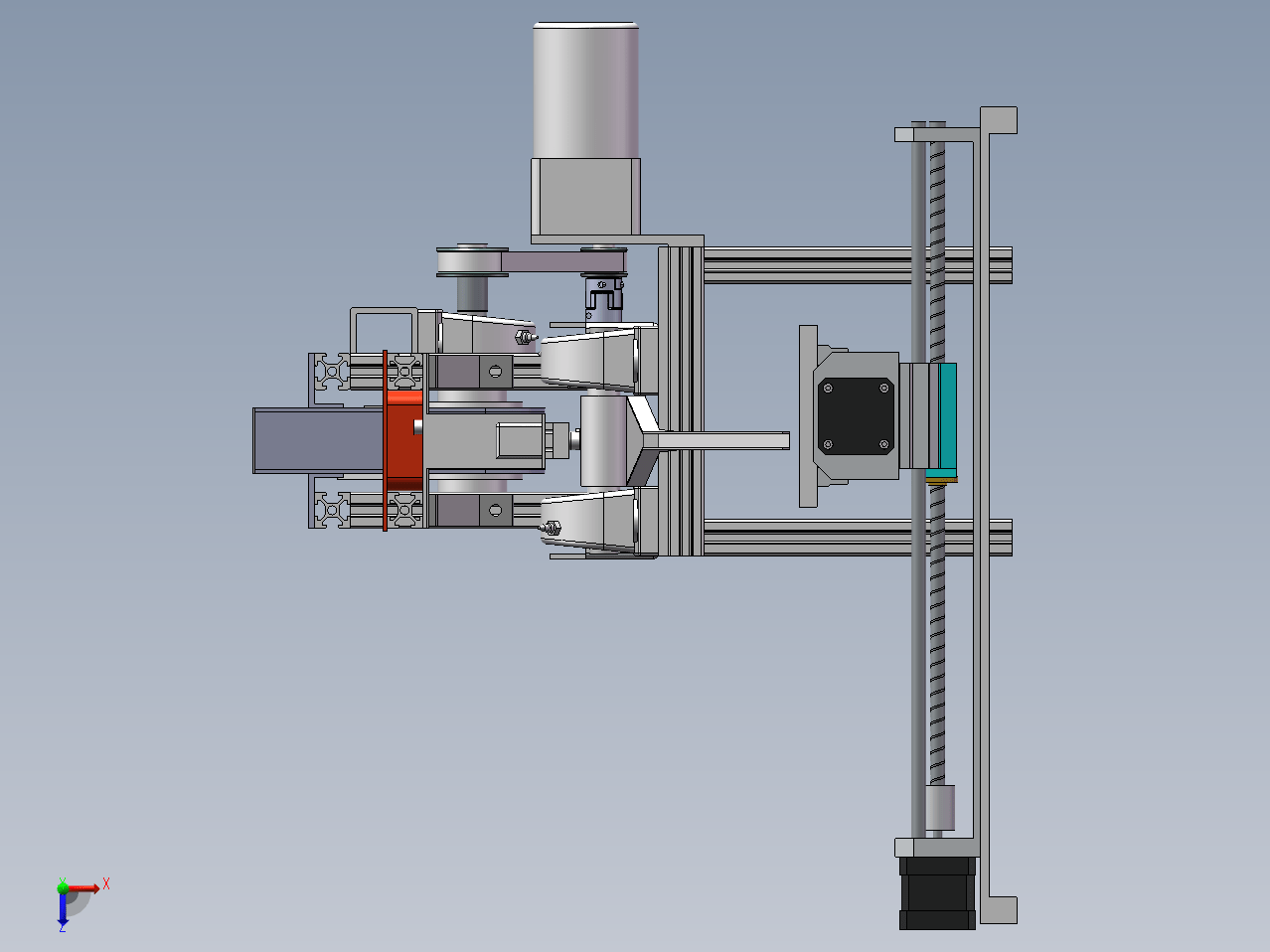Select the U-shaped bracket above the left extrusion

(384, 329)
